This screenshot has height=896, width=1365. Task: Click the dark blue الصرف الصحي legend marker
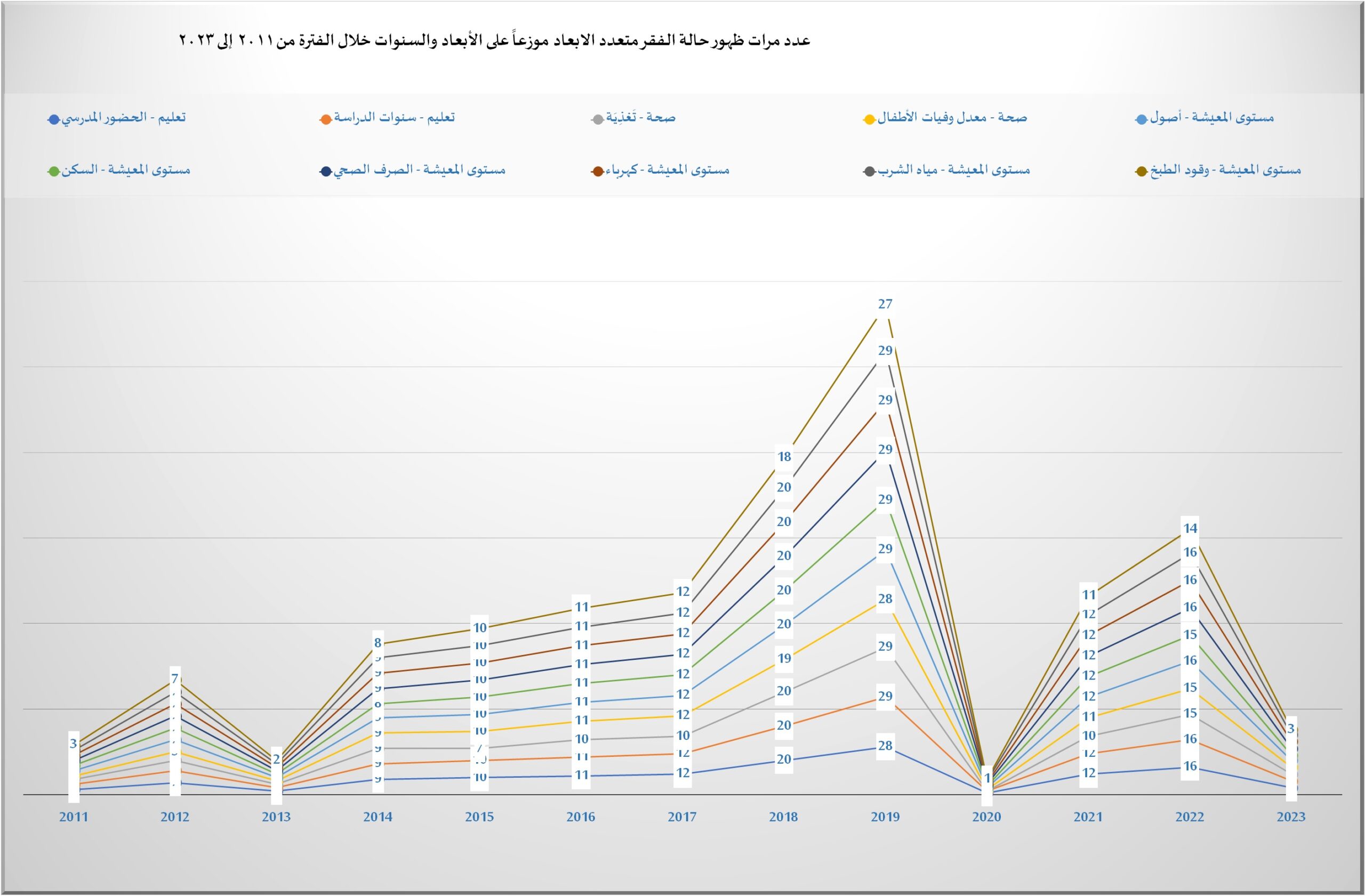pos(326,172)
